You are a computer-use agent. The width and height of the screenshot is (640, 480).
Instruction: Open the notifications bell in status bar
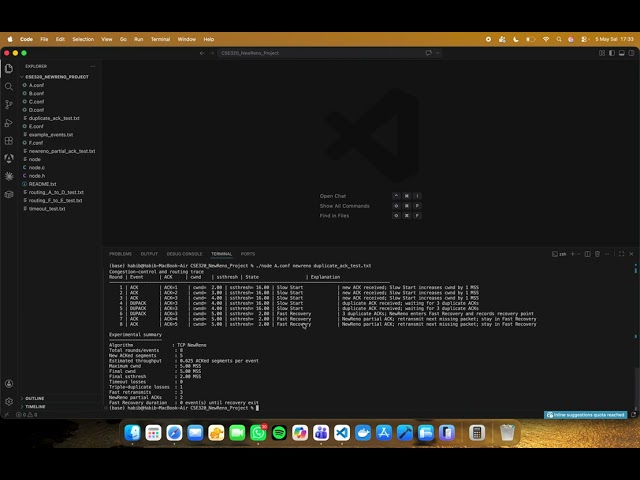pos(633,415)
